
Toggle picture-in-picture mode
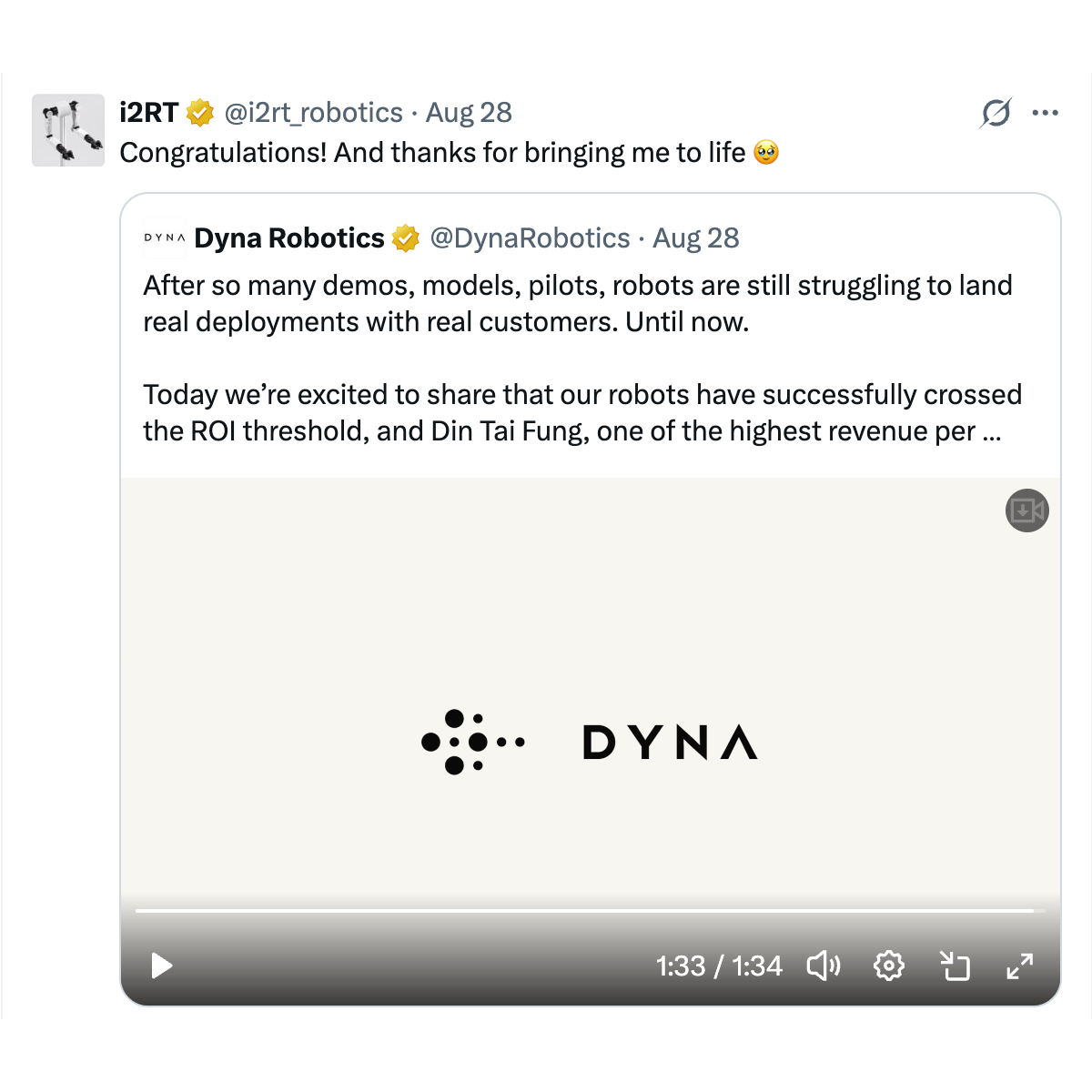coord(955,966)
